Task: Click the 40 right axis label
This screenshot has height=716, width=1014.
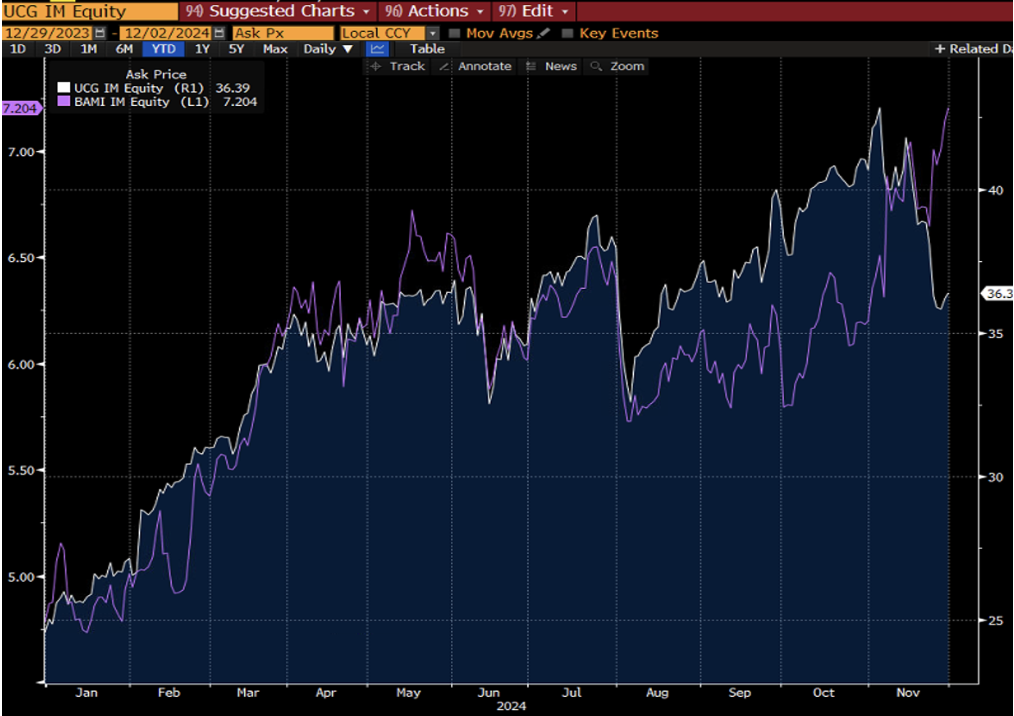Action: [x=996, y=190]
